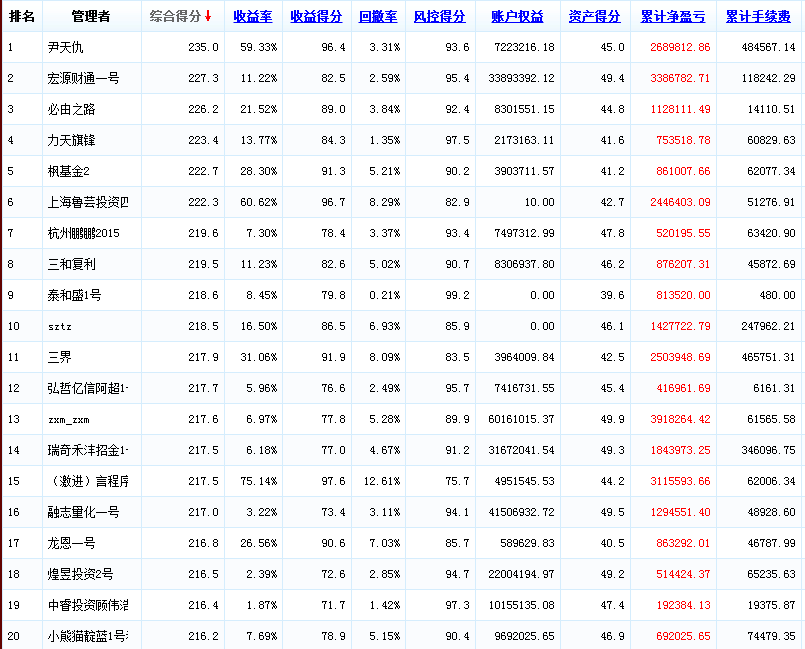Image resolution: width=805 pixels, height=649 pixels.
Task: Select manager 三界
Action: pos(60,357)
